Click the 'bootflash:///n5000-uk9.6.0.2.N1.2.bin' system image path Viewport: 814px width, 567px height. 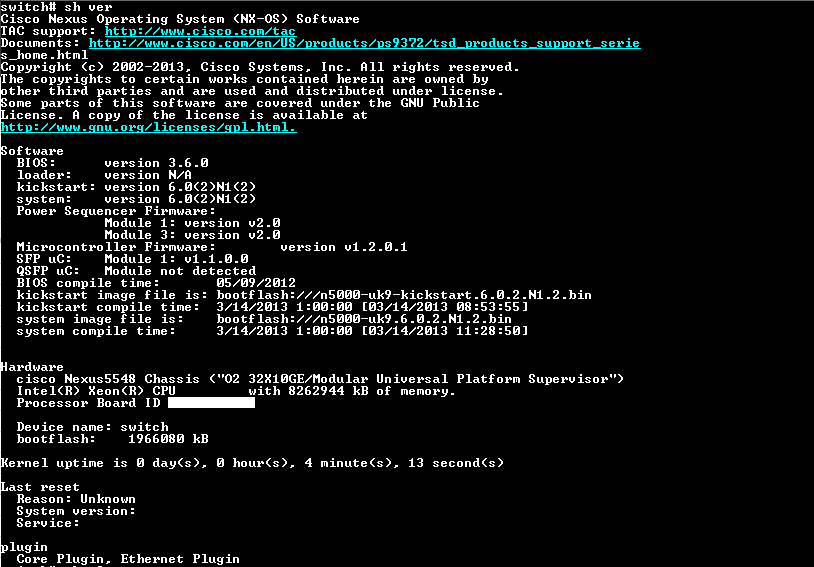364,319
